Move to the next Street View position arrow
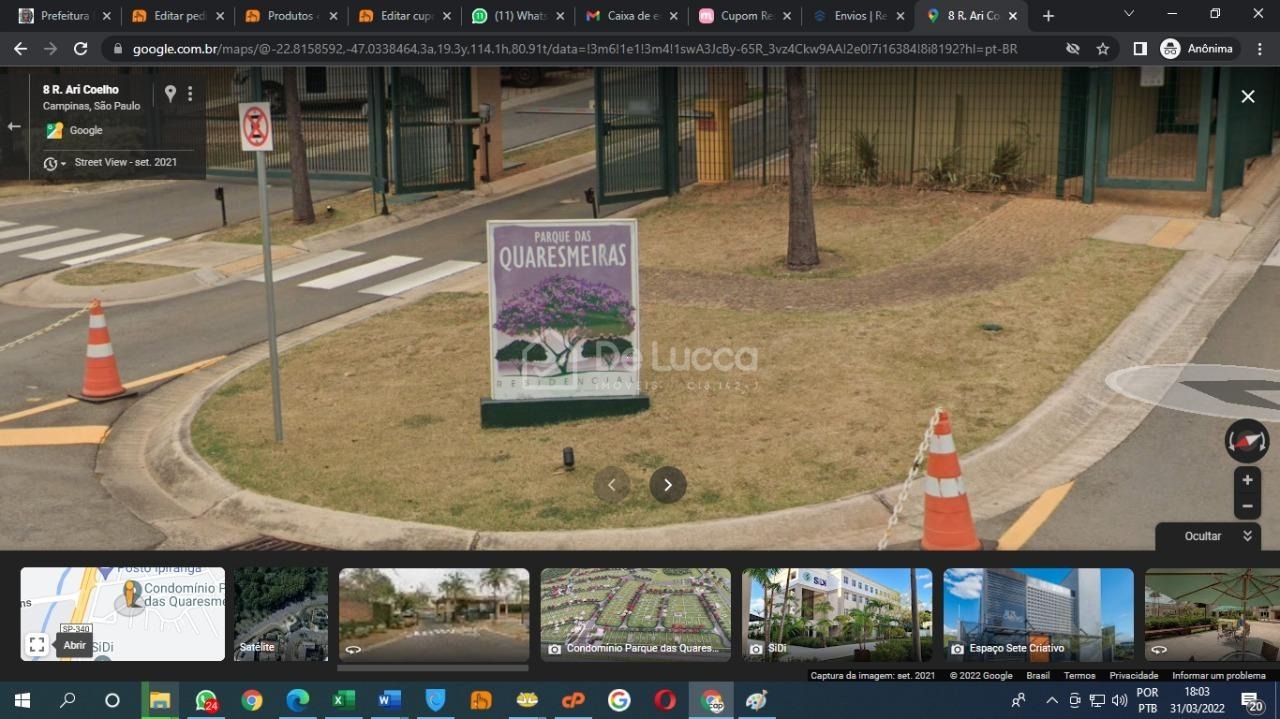The height and width of the screenshot is (719, 1280). 668,485
